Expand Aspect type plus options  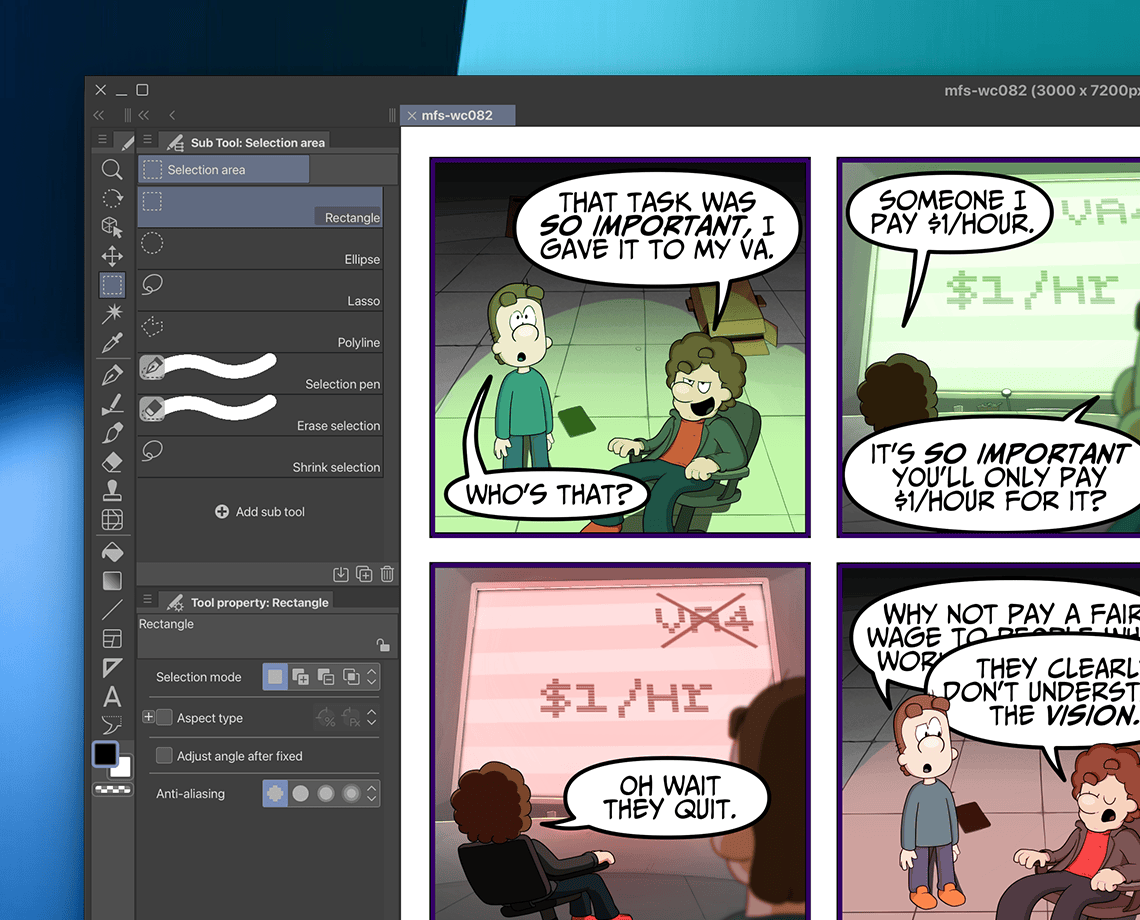tap(148, 717)
